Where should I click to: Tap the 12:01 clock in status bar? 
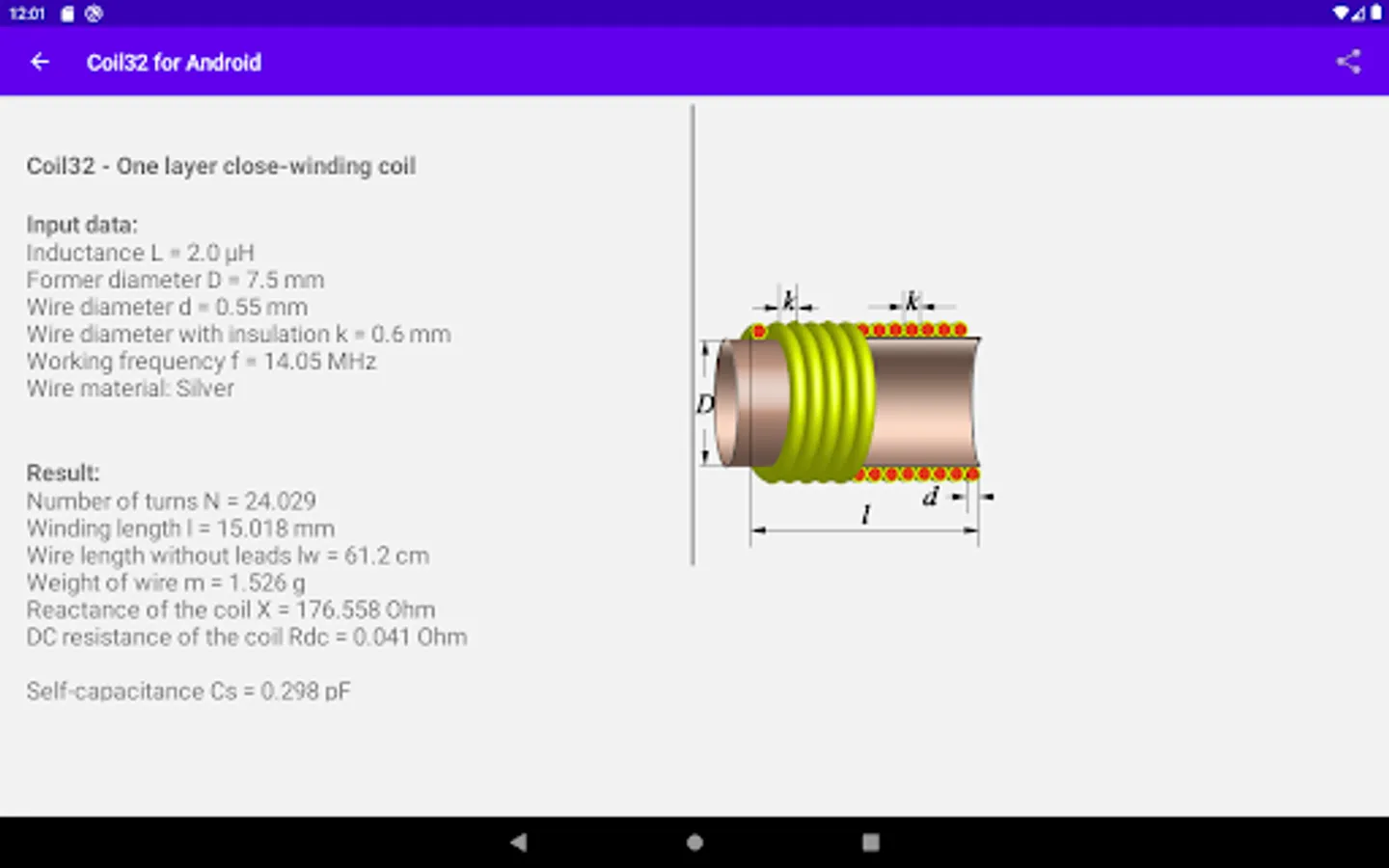pyautogui.click(x=27, y=14)
